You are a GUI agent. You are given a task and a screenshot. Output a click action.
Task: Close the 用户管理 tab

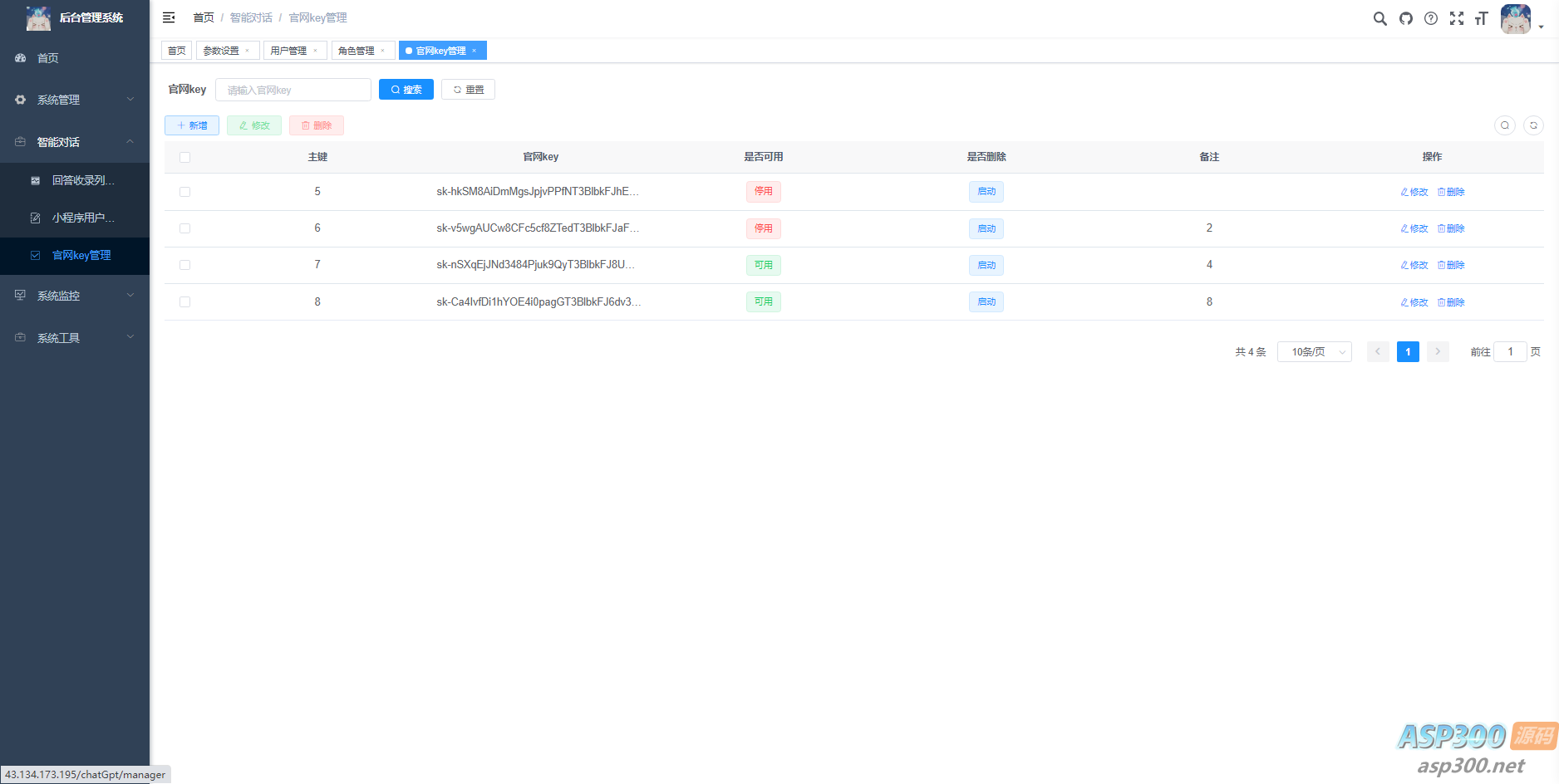click(x=315, y=51)
